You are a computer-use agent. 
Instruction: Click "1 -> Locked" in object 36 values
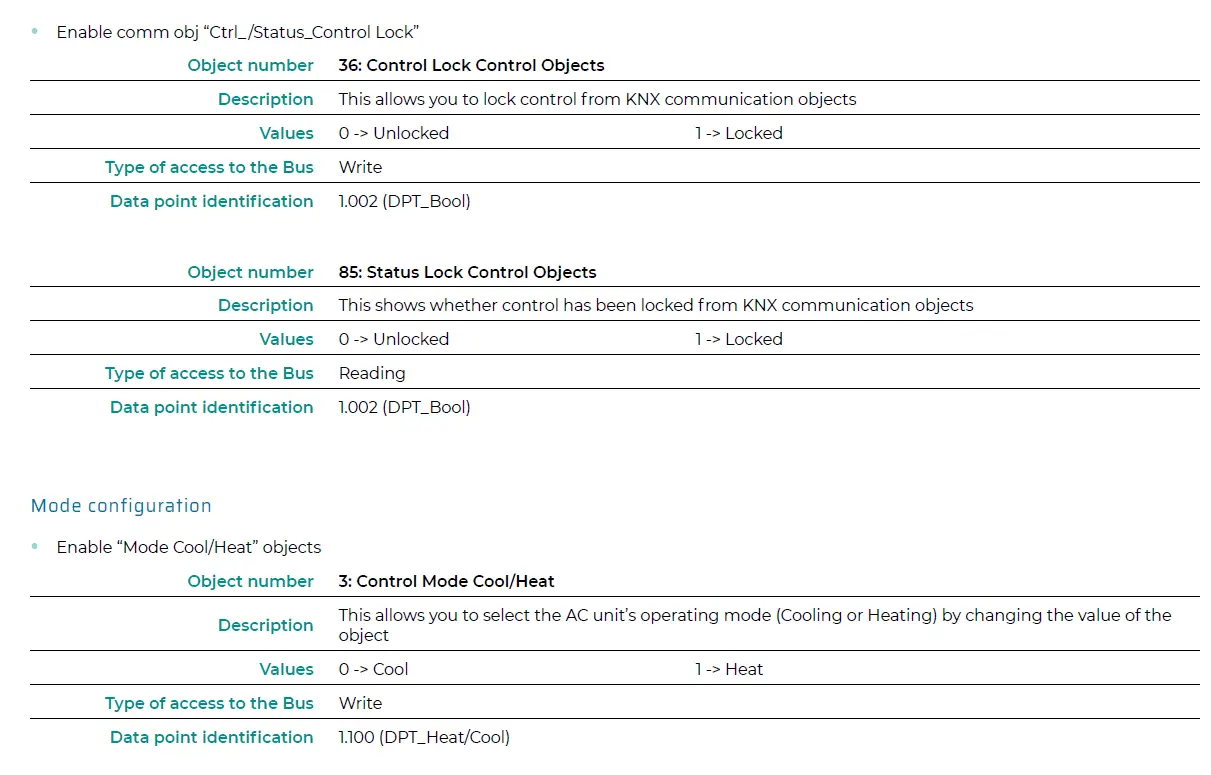pyautogui.click(x=739, y=134)
